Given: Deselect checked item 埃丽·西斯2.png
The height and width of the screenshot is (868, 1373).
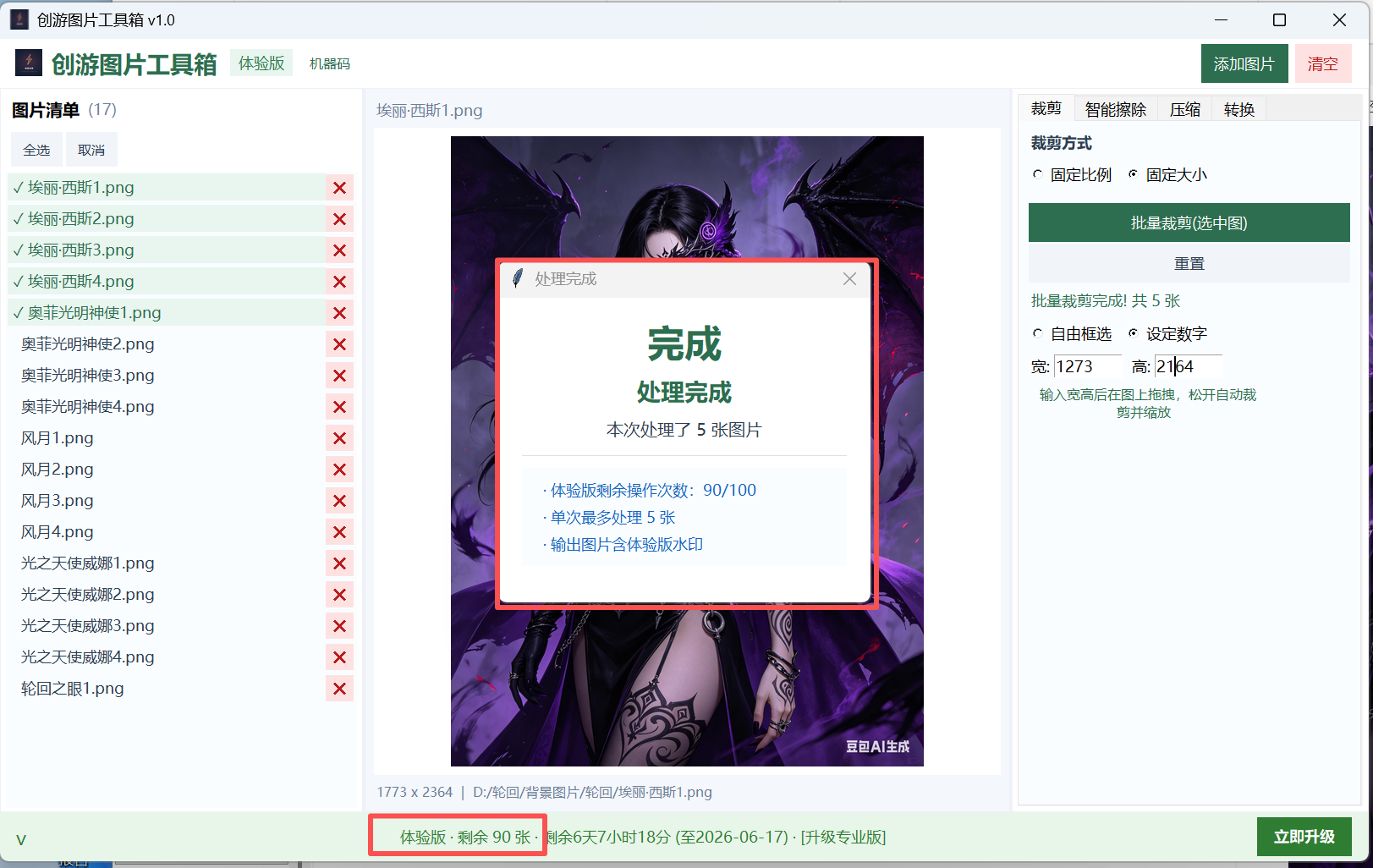Looking at the screenshot, I should tap(167, 219).
